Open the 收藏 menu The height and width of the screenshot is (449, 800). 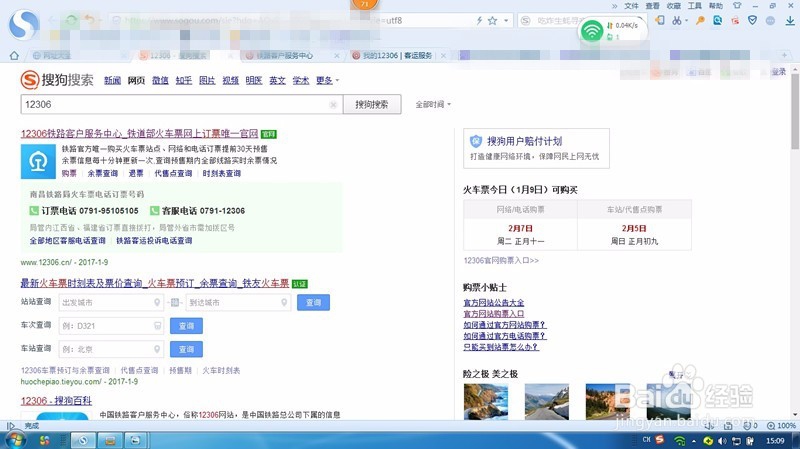click(x=674, y=6)
